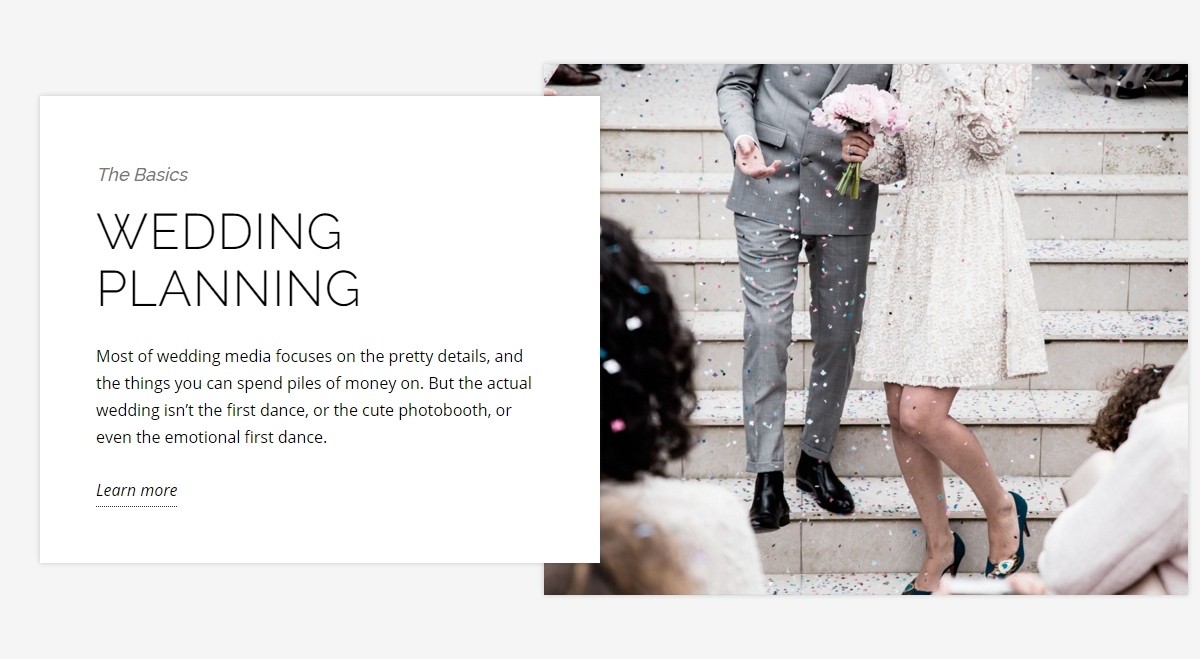Select the 'The Basics' subtitle text

[142, 175]
